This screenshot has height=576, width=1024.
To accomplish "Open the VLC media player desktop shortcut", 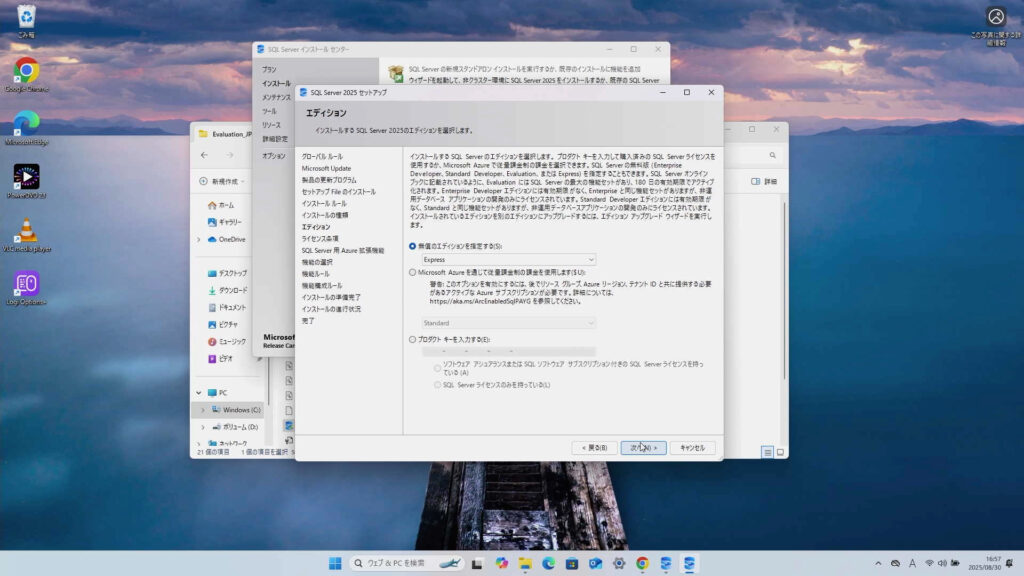I will [x=26, y=235].
